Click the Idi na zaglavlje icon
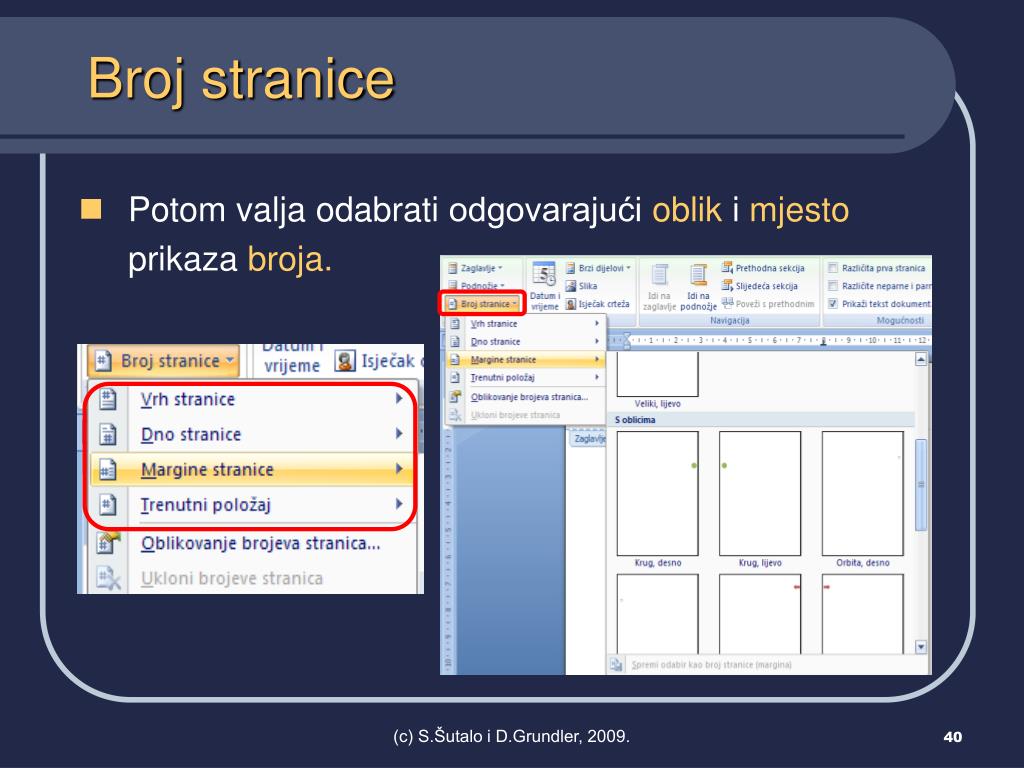The width and height of the screenshot is (1024, 768). (x=660, y=275)
